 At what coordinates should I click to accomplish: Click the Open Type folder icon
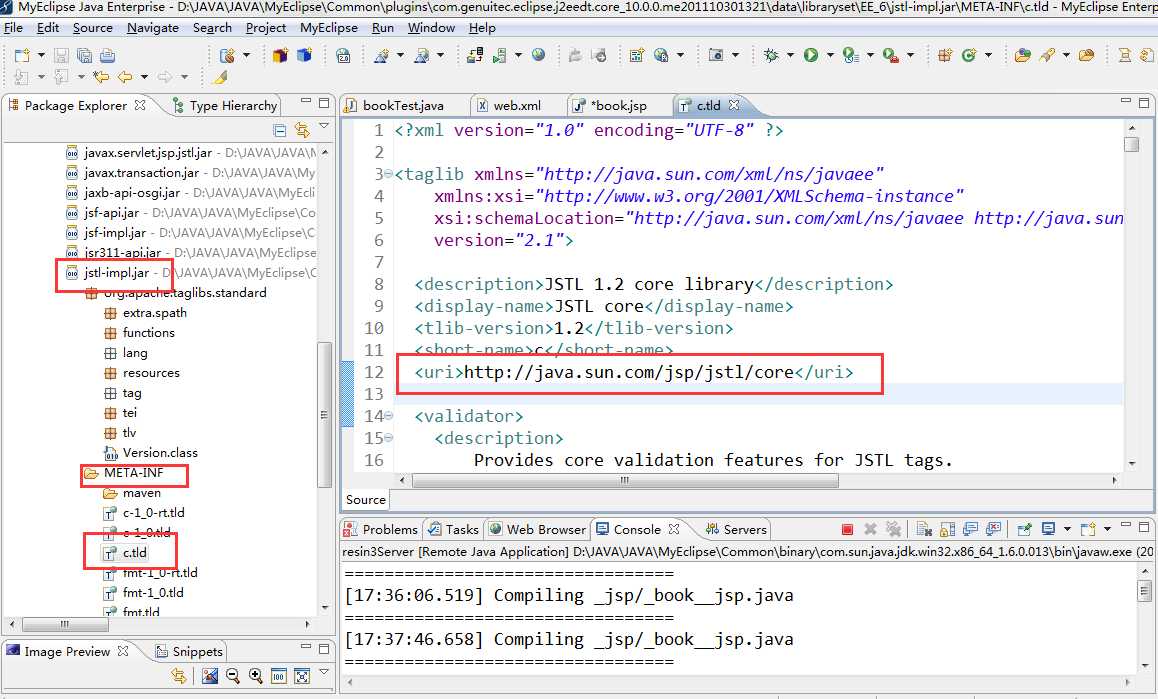click(x=1022, y=55)
